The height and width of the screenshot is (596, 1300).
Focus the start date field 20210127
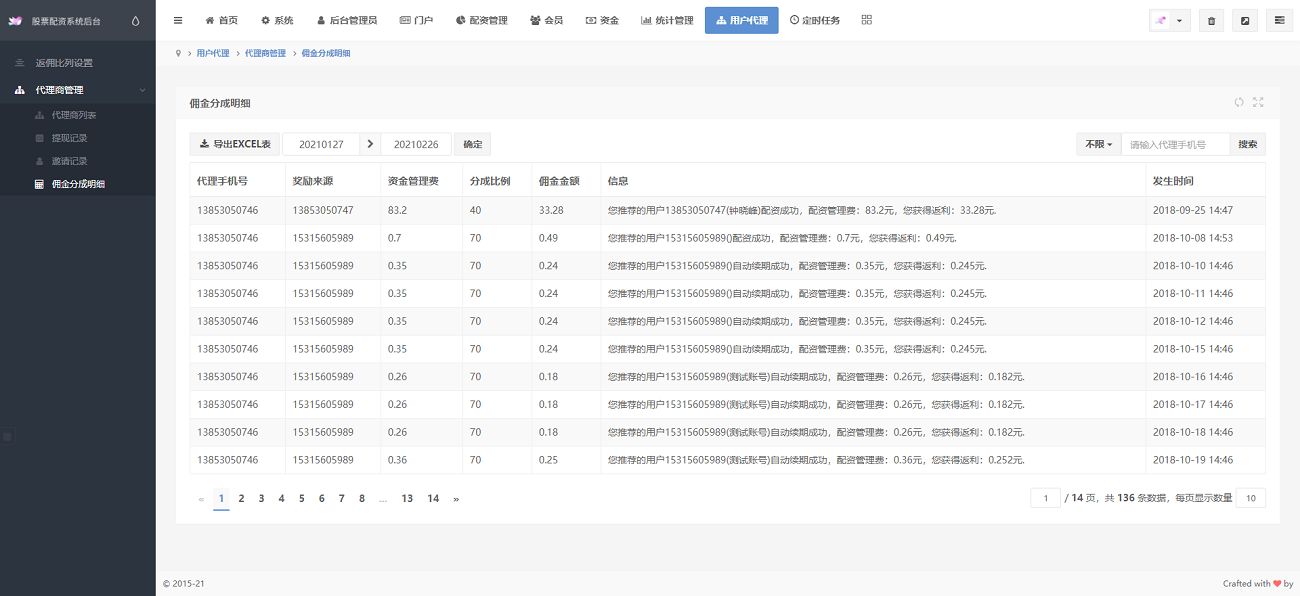tap(321, 144)
